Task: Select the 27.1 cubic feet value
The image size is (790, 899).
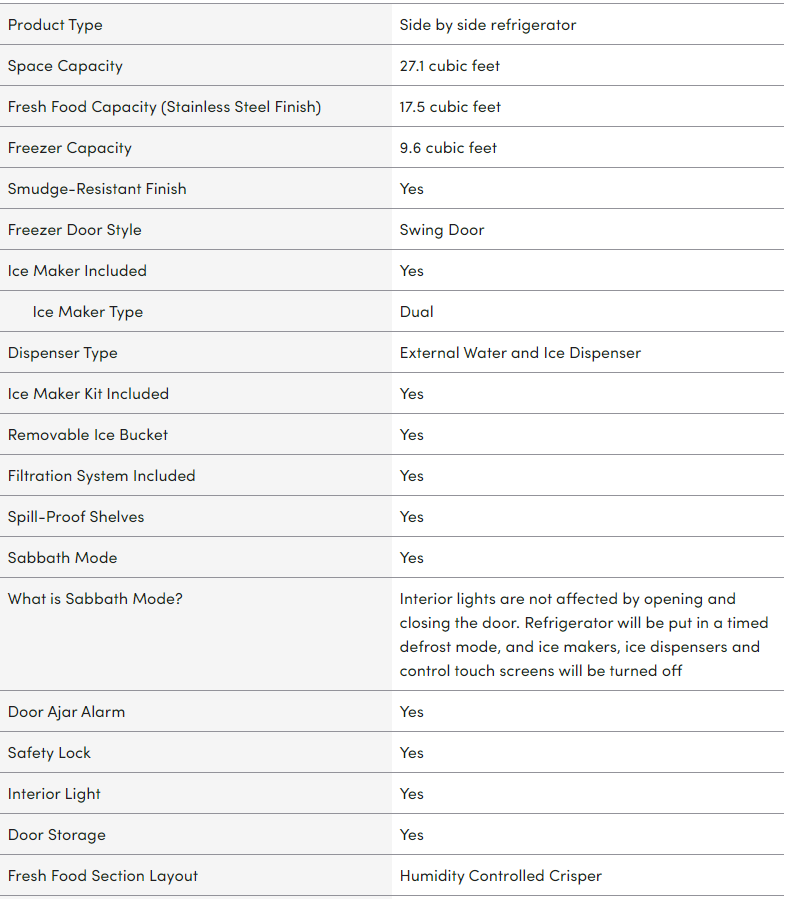Action: tap(450, 66)
